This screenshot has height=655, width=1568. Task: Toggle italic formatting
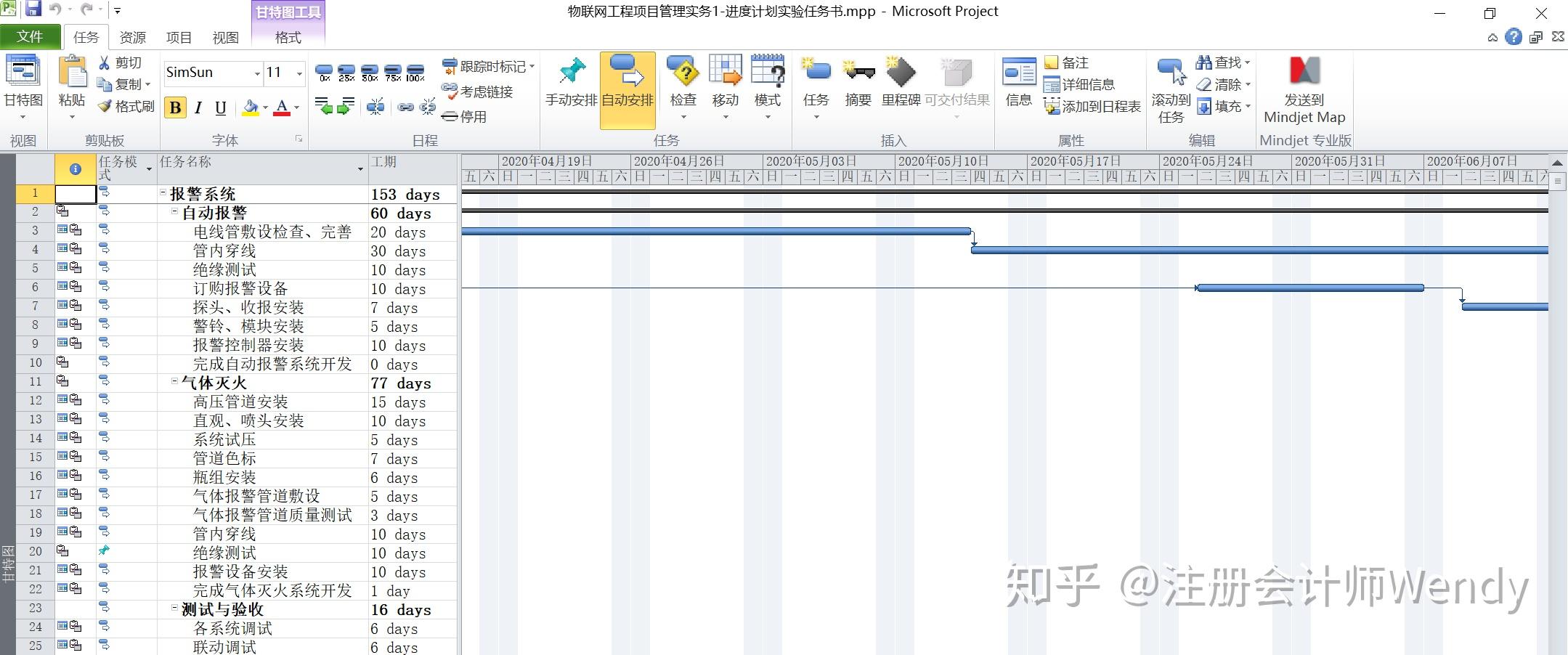(197, 107)
